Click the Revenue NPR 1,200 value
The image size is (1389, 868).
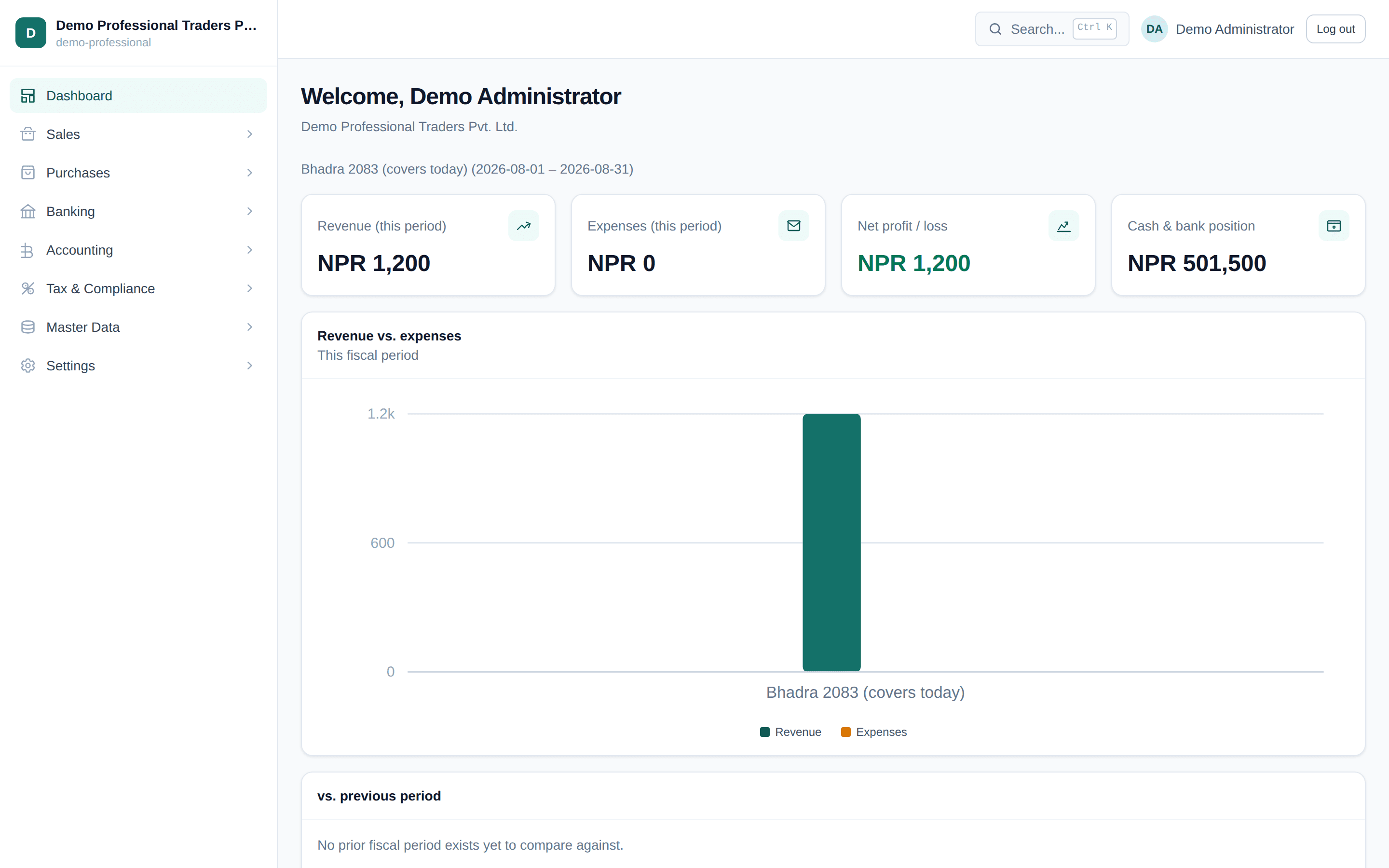[x=374, y=263]
